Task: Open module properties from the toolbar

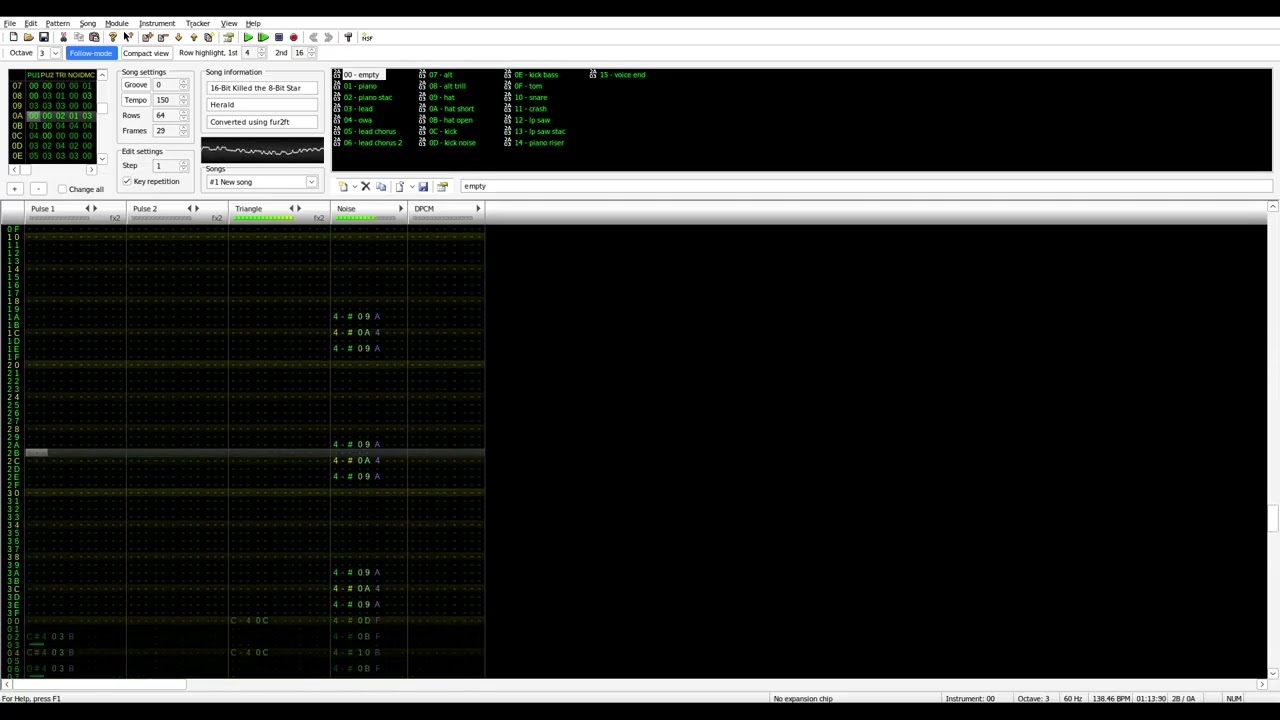Action: tap(228, 37)
